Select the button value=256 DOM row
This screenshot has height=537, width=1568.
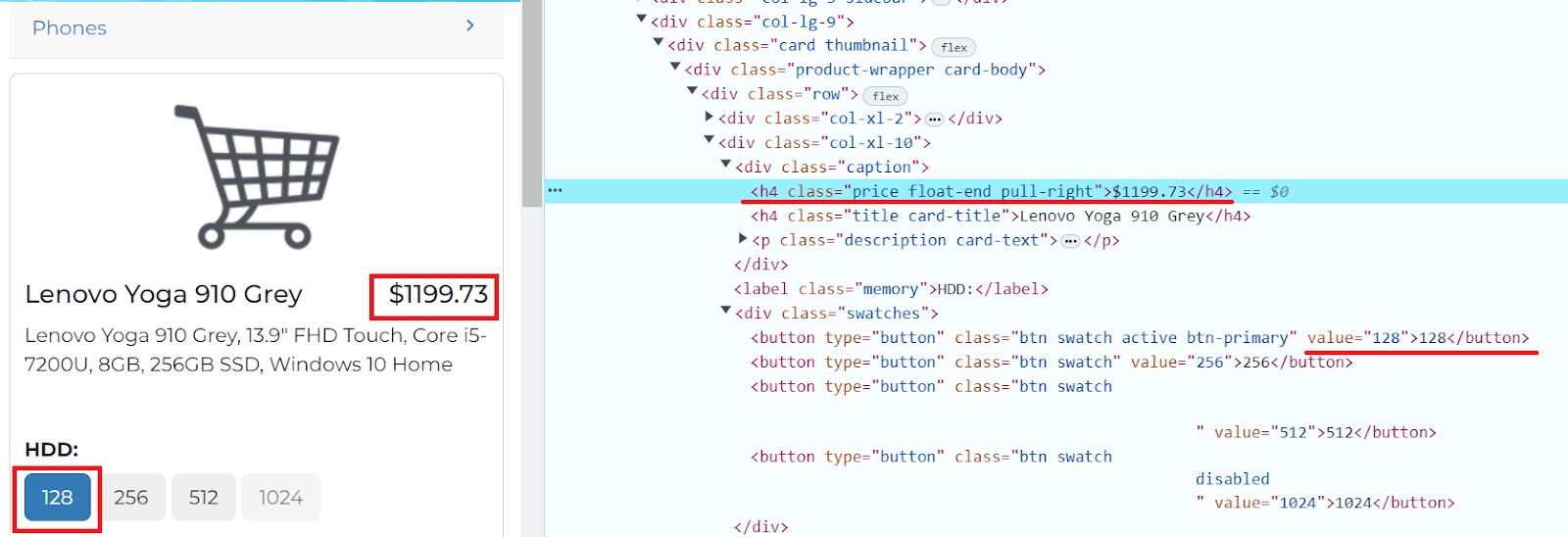1052,363
